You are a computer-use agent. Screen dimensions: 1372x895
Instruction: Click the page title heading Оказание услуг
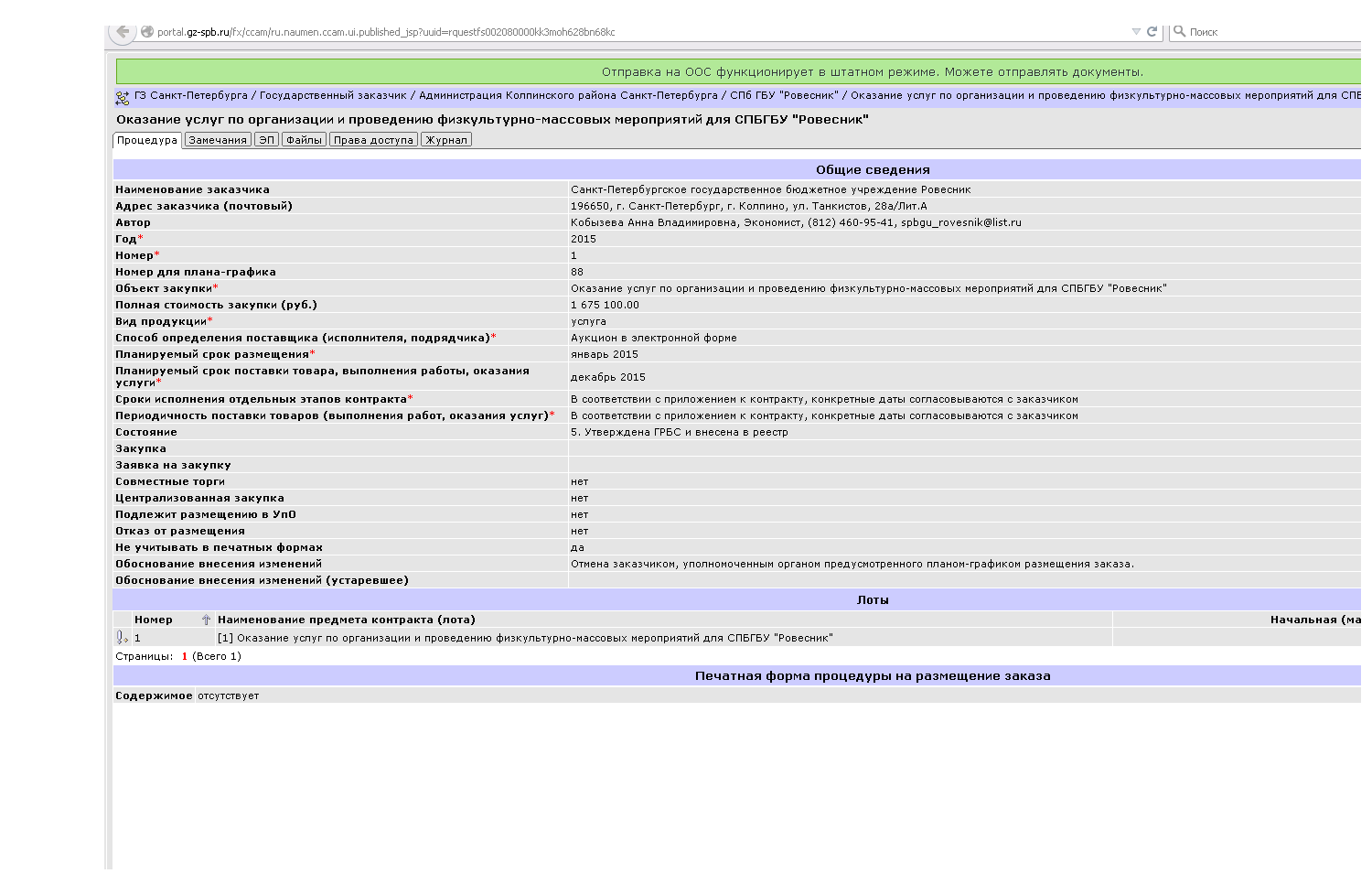492,119
